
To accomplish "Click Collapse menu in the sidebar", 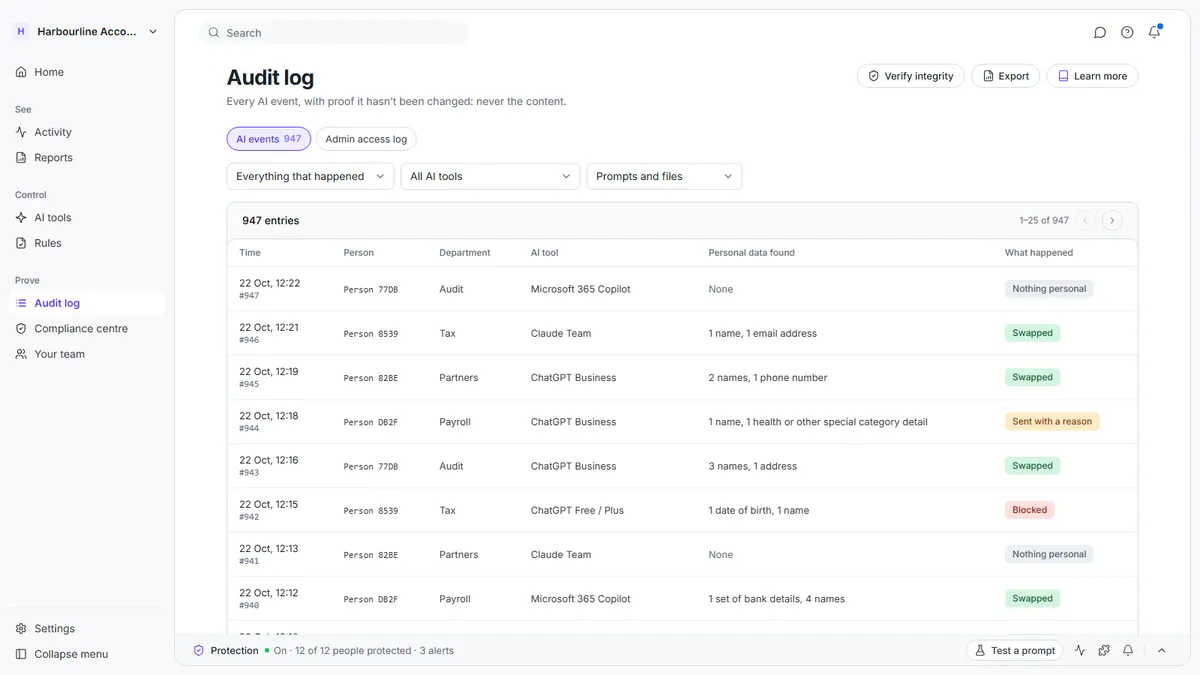I will point(85,654).
